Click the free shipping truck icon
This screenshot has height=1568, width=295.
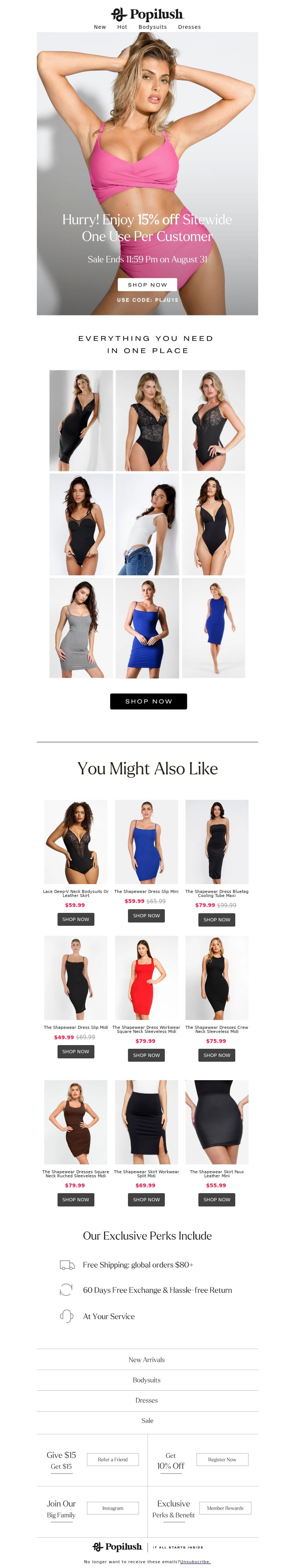67,1265
